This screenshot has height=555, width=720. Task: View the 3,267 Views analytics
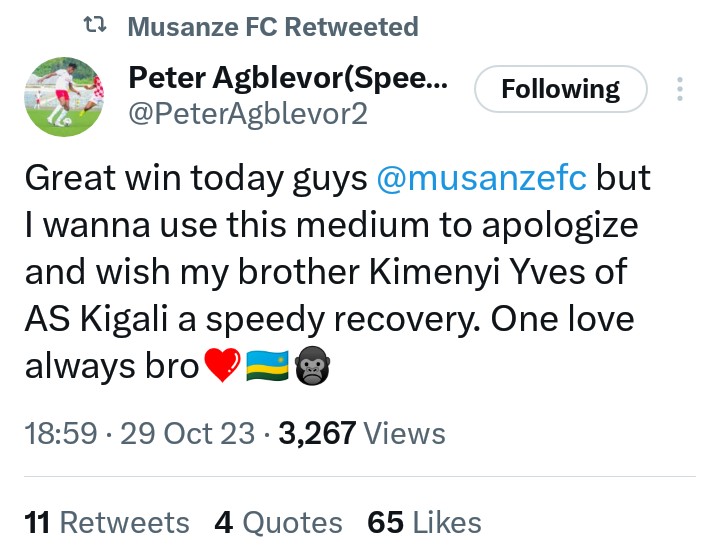(x=362, y=433)
